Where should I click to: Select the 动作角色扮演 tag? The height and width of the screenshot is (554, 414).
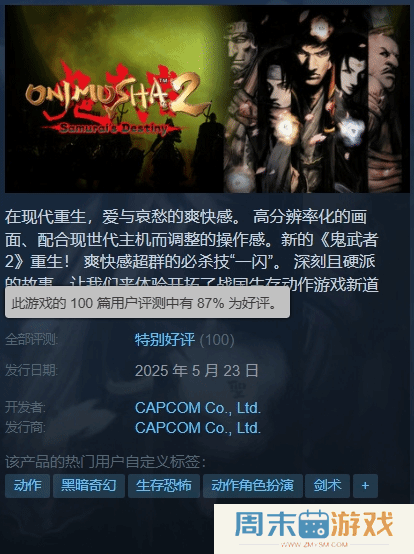pos(253,486)
